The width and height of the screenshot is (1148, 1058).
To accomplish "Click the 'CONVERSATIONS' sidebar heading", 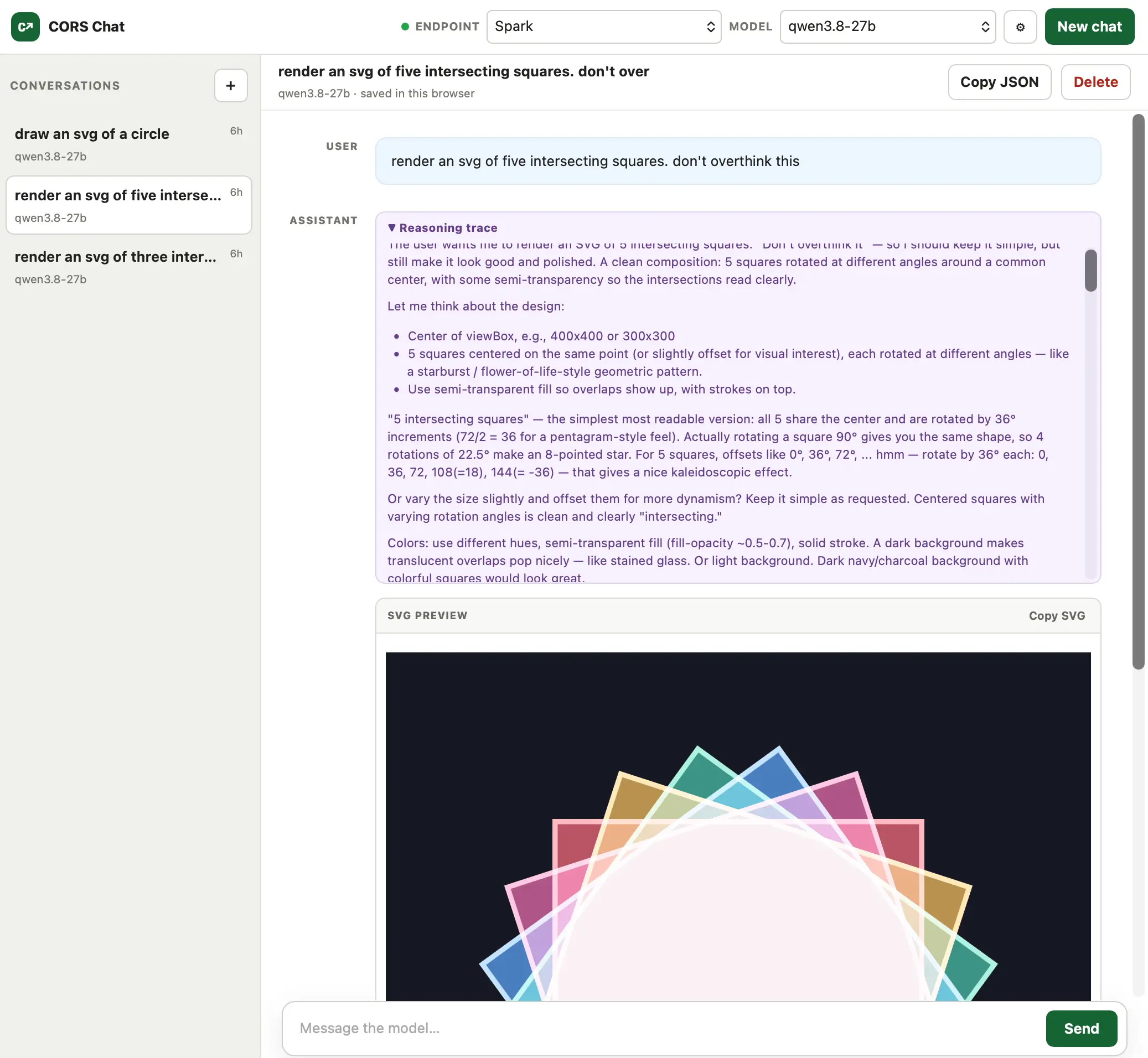I will click(x=65, y=85).
